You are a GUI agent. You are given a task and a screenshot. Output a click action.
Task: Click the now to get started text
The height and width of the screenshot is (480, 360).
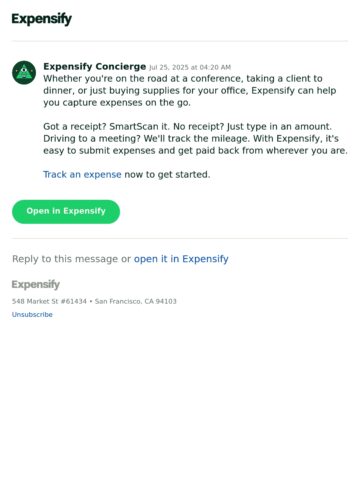click(x=167, y=174)
